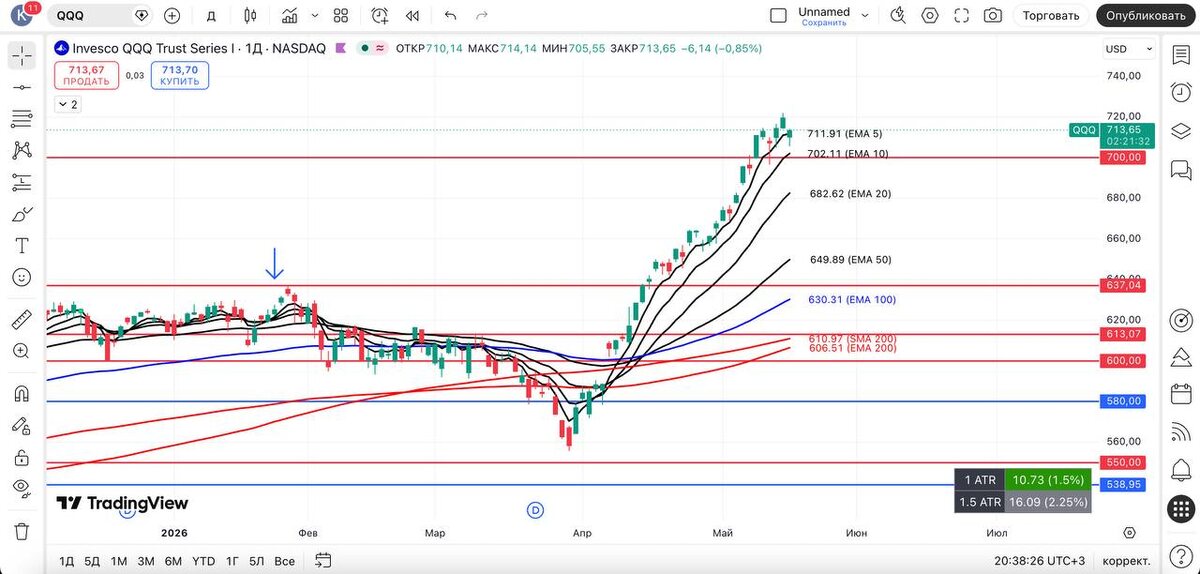Click the dividend D marker on timeline
Viewport: 1200px width, 574px height.
coord(535,510)
